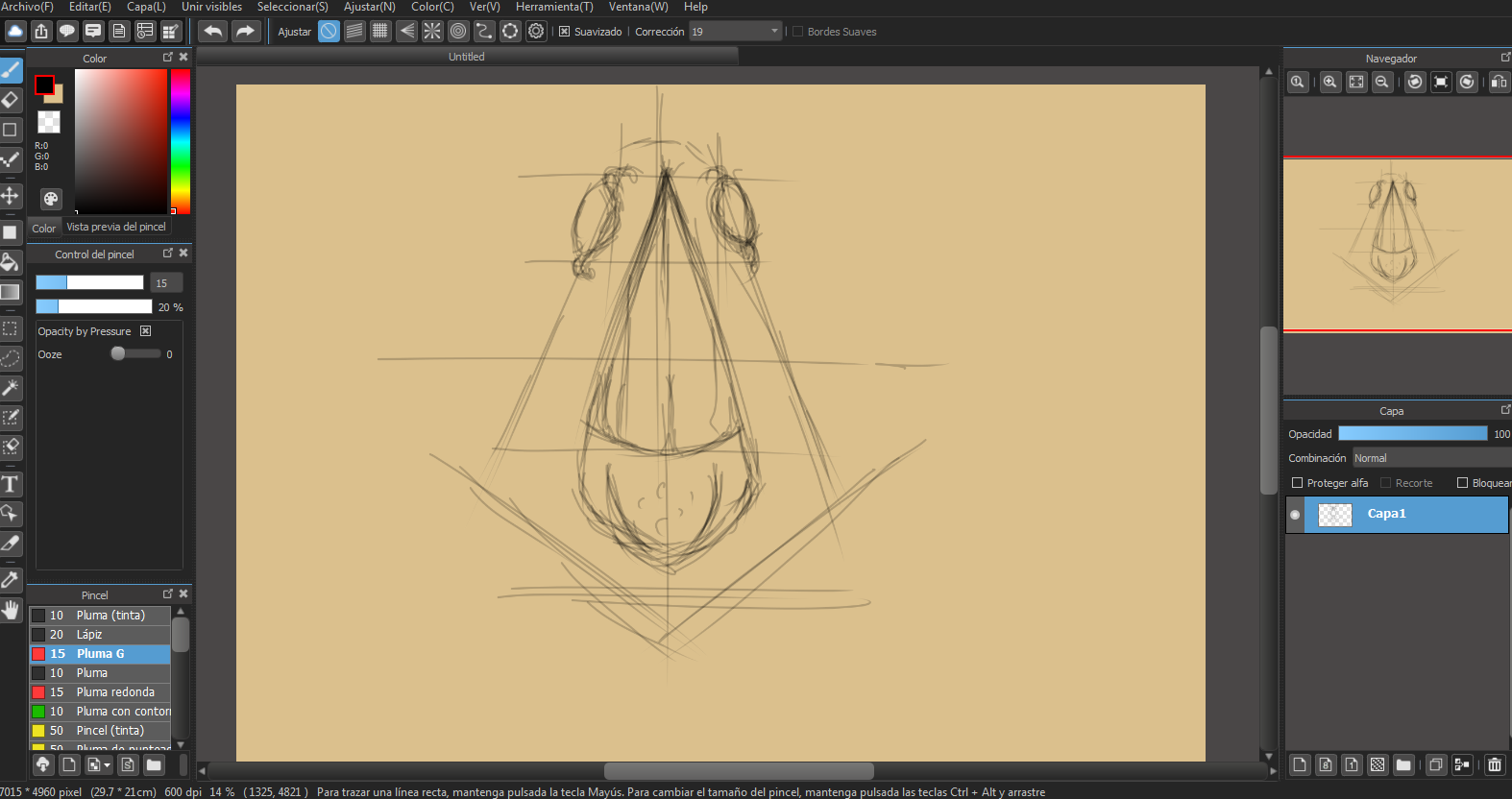The width and height of the screenshot is (1512, 799).
Task: Delete layer with trash icon
Action: (1495, 765)
